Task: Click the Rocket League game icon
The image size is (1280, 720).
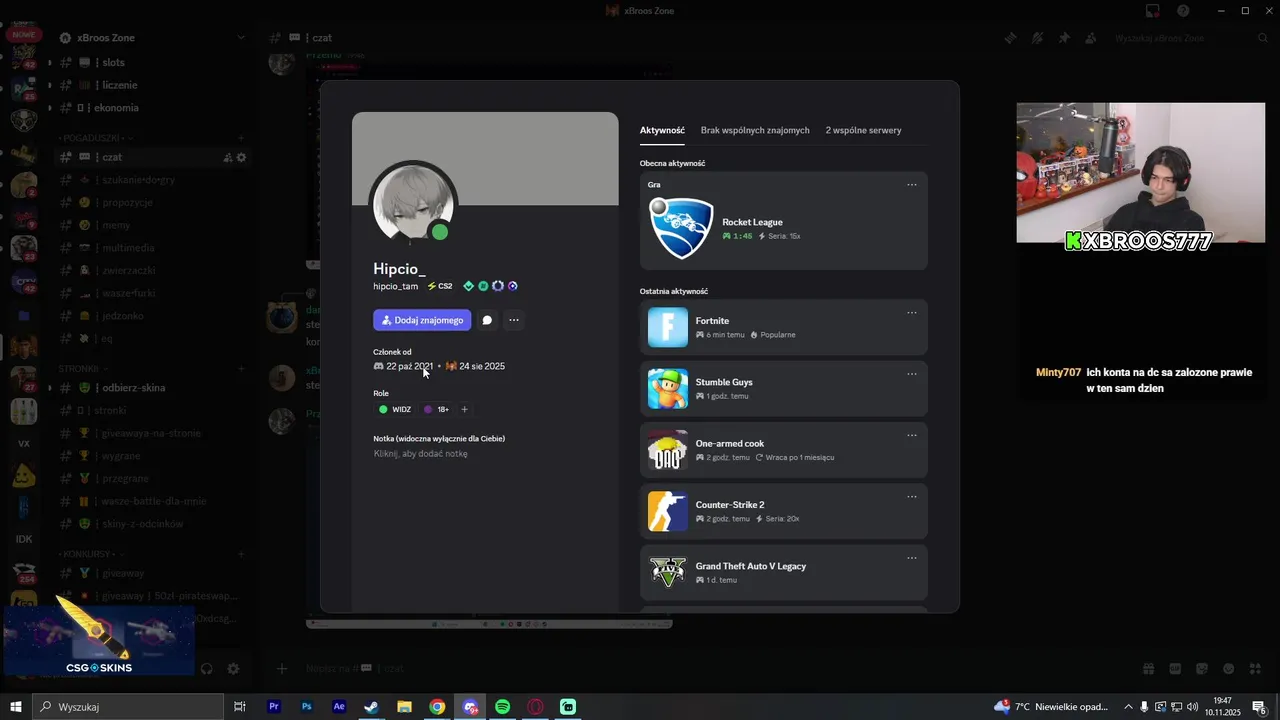Action: 681,229
